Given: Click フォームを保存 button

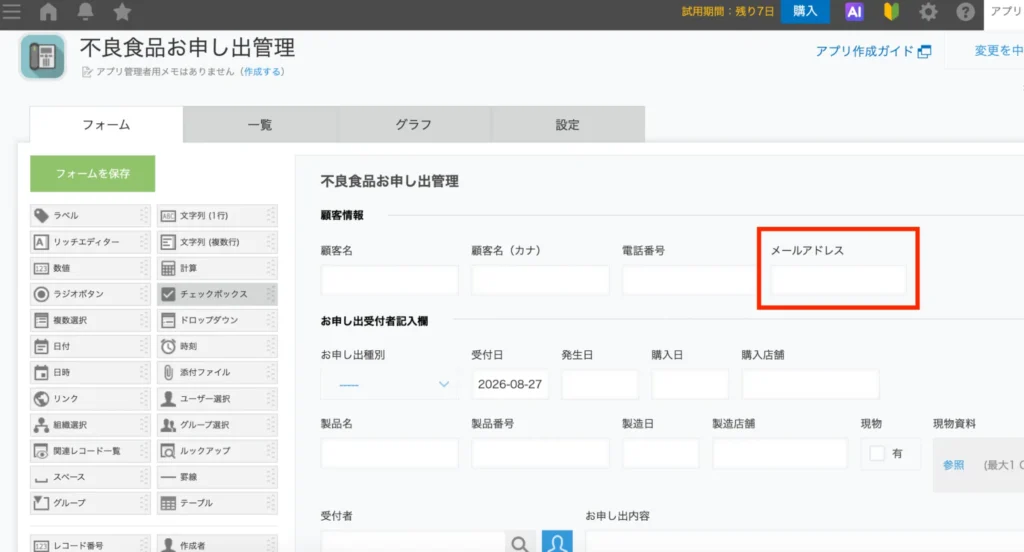Looking at the screenshot, I should 93,174.
